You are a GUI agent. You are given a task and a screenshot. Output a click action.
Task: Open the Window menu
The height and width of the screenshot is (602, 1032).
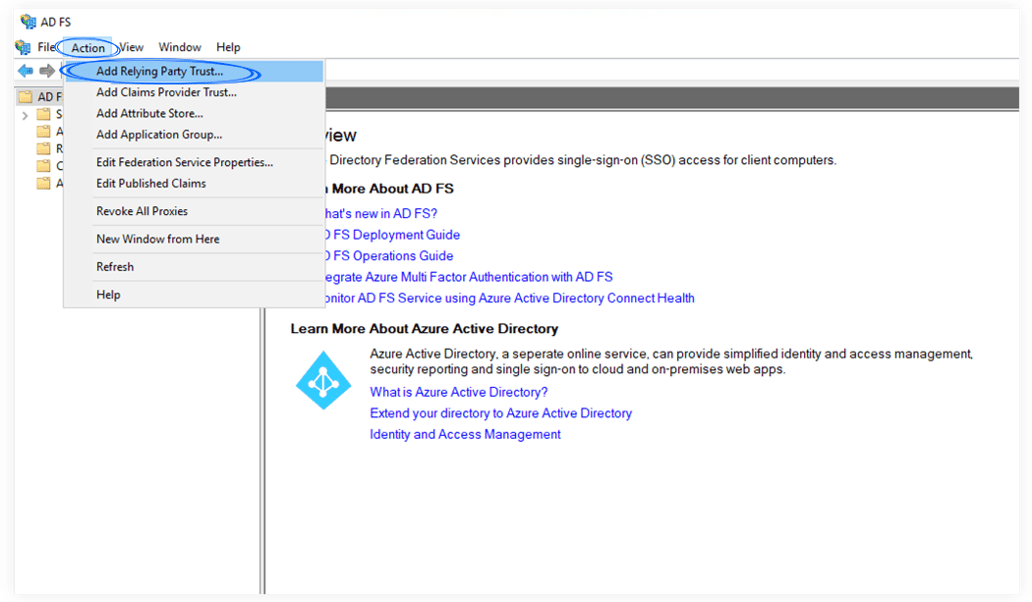click(x=180, y=46)
